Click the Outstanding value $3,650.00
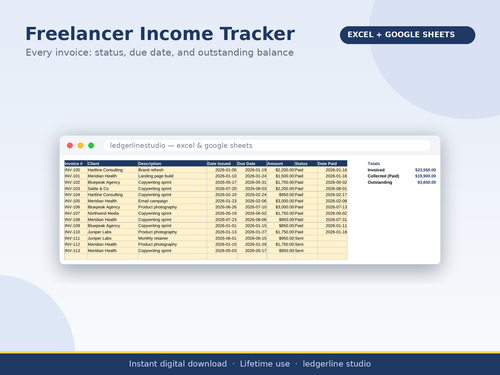This screenshot has height=375, width=500. (426, 182)
